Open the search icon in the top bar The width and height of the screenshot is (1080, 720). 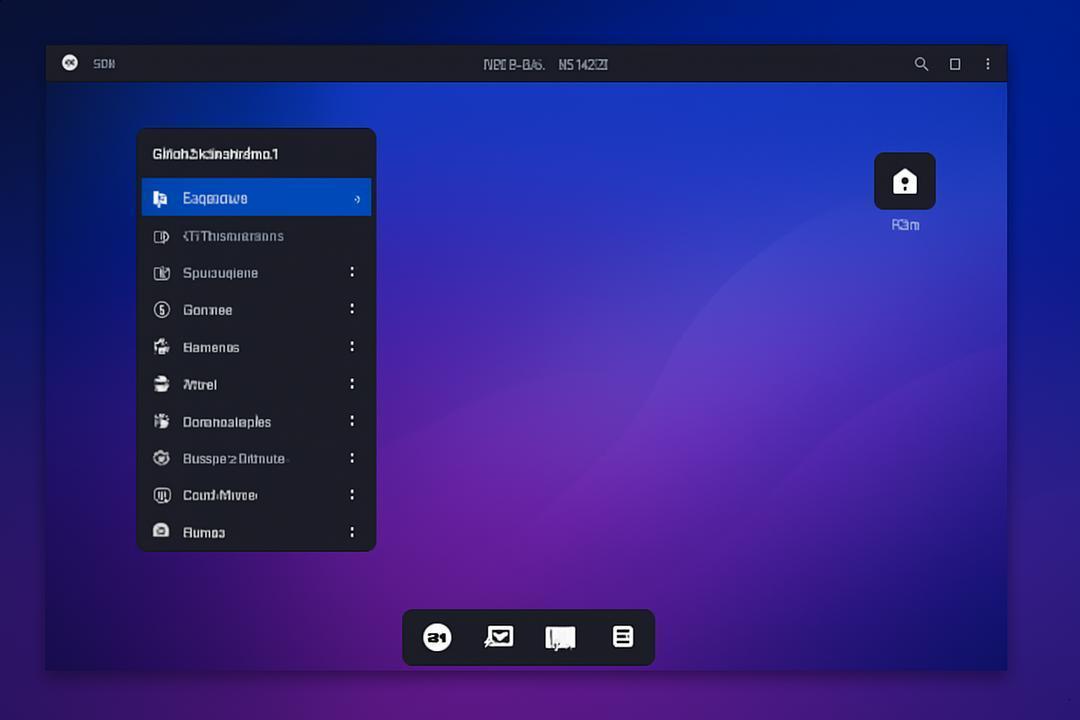tap(921, 64)
